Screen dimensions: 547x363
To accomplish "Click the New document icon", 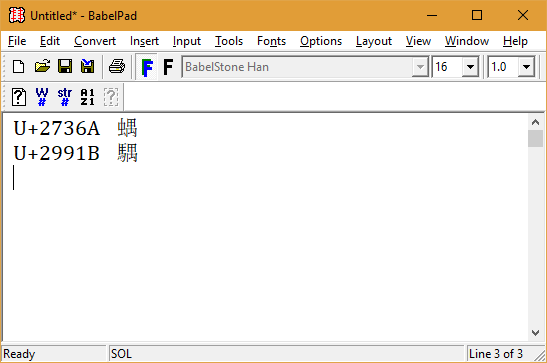I will pyautogui.click(x=18, y=66).
